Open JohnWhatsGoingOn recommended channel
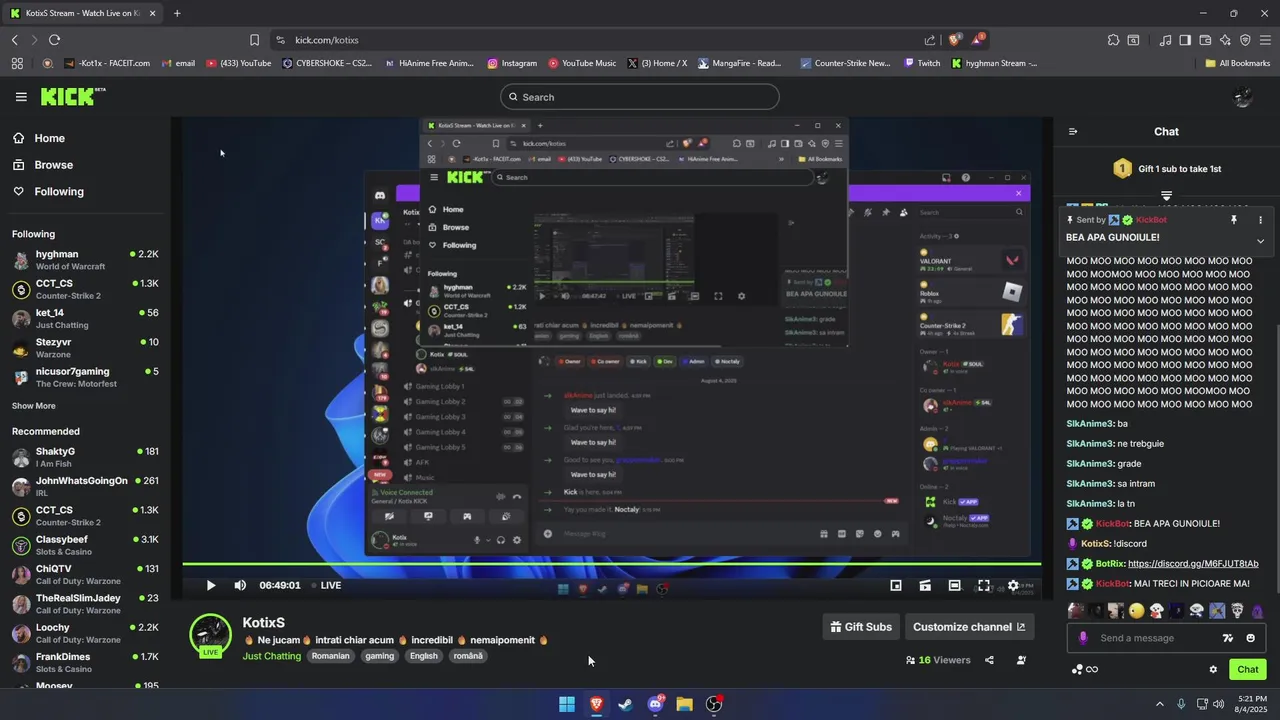Image resolution: width=1280 pixels, height=720 pixels. pyautogui.click(x=85, y=486)
